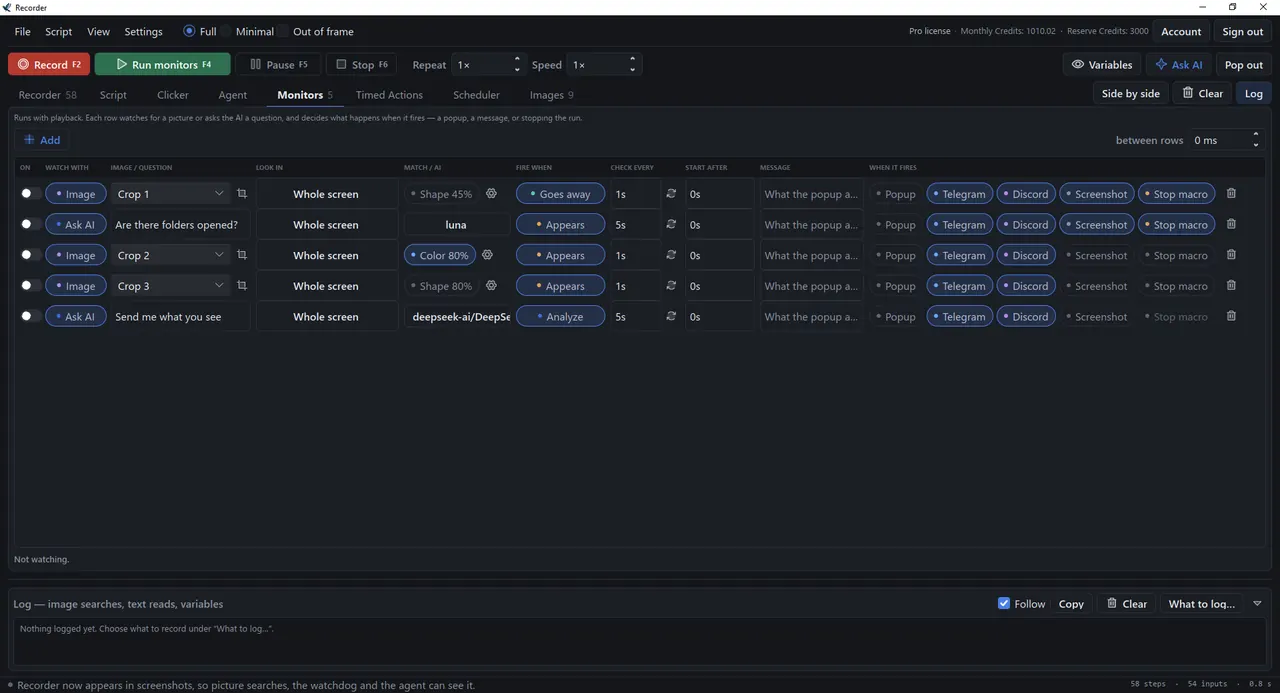Image resolution: width=1280 pixels, height=693 pixels.
Task: Click repeat icon in 'Are there folders opened?' row
Action: pyautogui.click(x=671, y=225)
